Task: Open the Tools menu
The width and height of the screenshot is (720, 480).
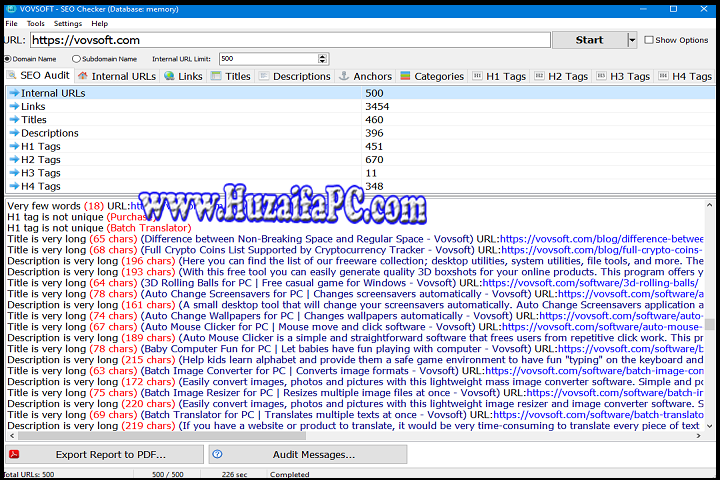Action: 36,23
